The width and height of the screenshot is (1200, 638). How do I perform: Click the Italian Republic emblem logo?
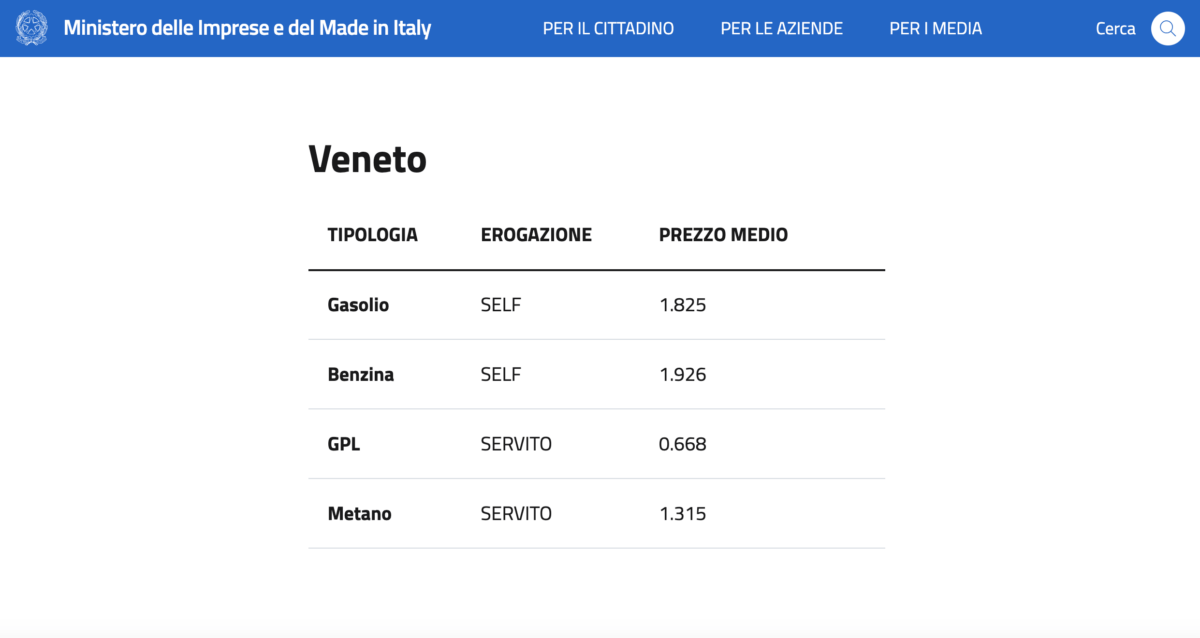(x=31, y=28)
